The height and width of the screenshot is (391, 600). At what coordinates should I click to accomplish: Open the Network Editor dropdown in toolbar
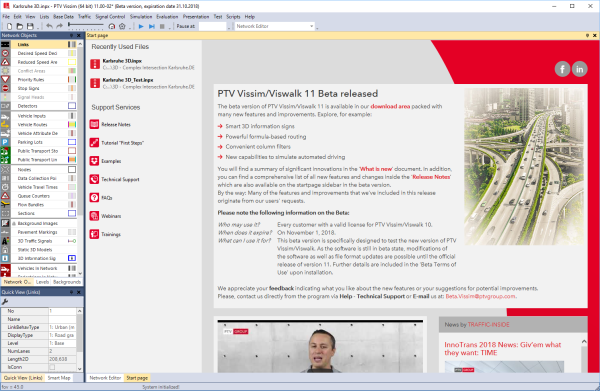pyautogui.click(x=274, y=26)
